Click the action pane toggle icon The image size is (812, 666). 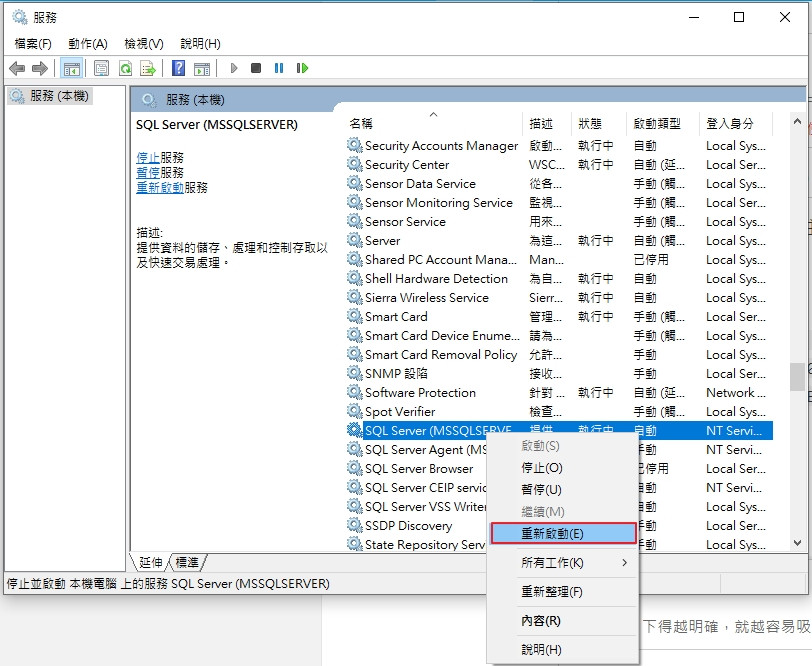point(202,68)
